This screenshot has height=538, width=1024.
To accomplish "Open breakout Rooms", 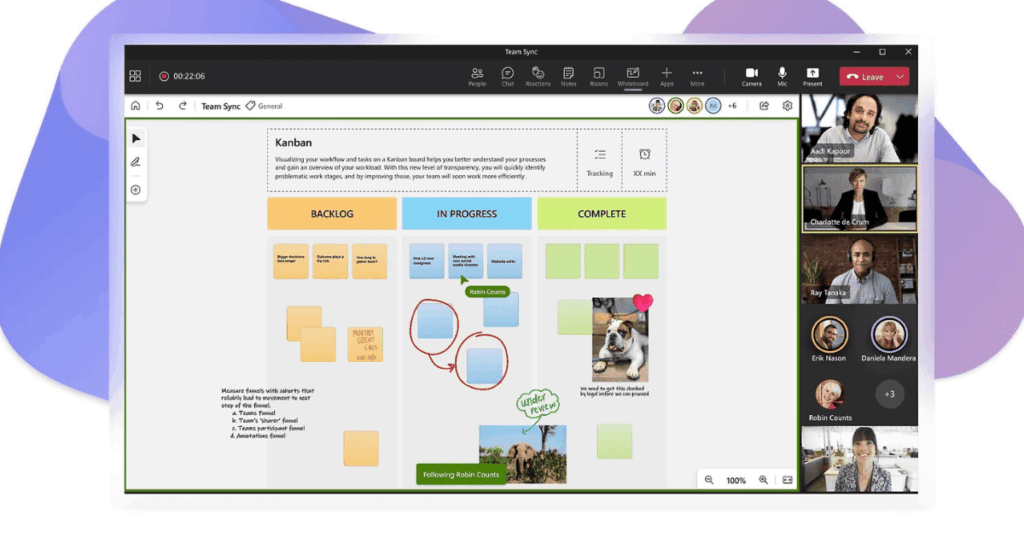I will (x=599, y=76).
